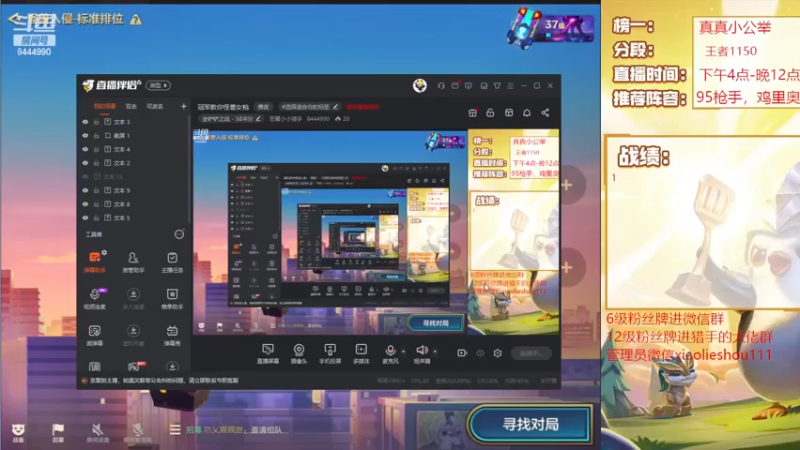
Task: Switch to the third scene tab
Action: pyautogui.click(x=155, y=106)
